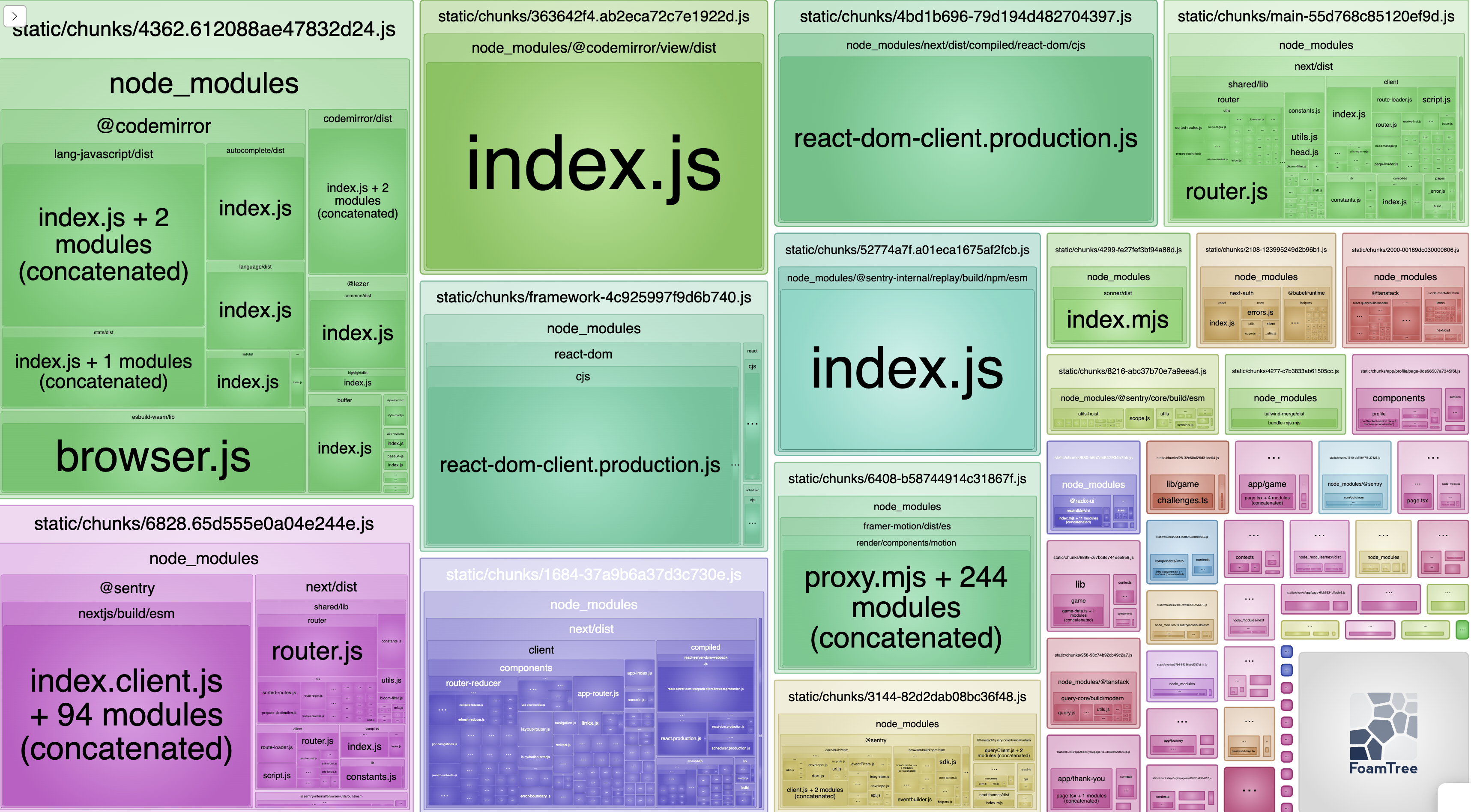This screenshot has width=1471, height=812.
Task: Select the static/chunks/4bd1b696-79d194d482704397.js header
Action: click(966, 17)
